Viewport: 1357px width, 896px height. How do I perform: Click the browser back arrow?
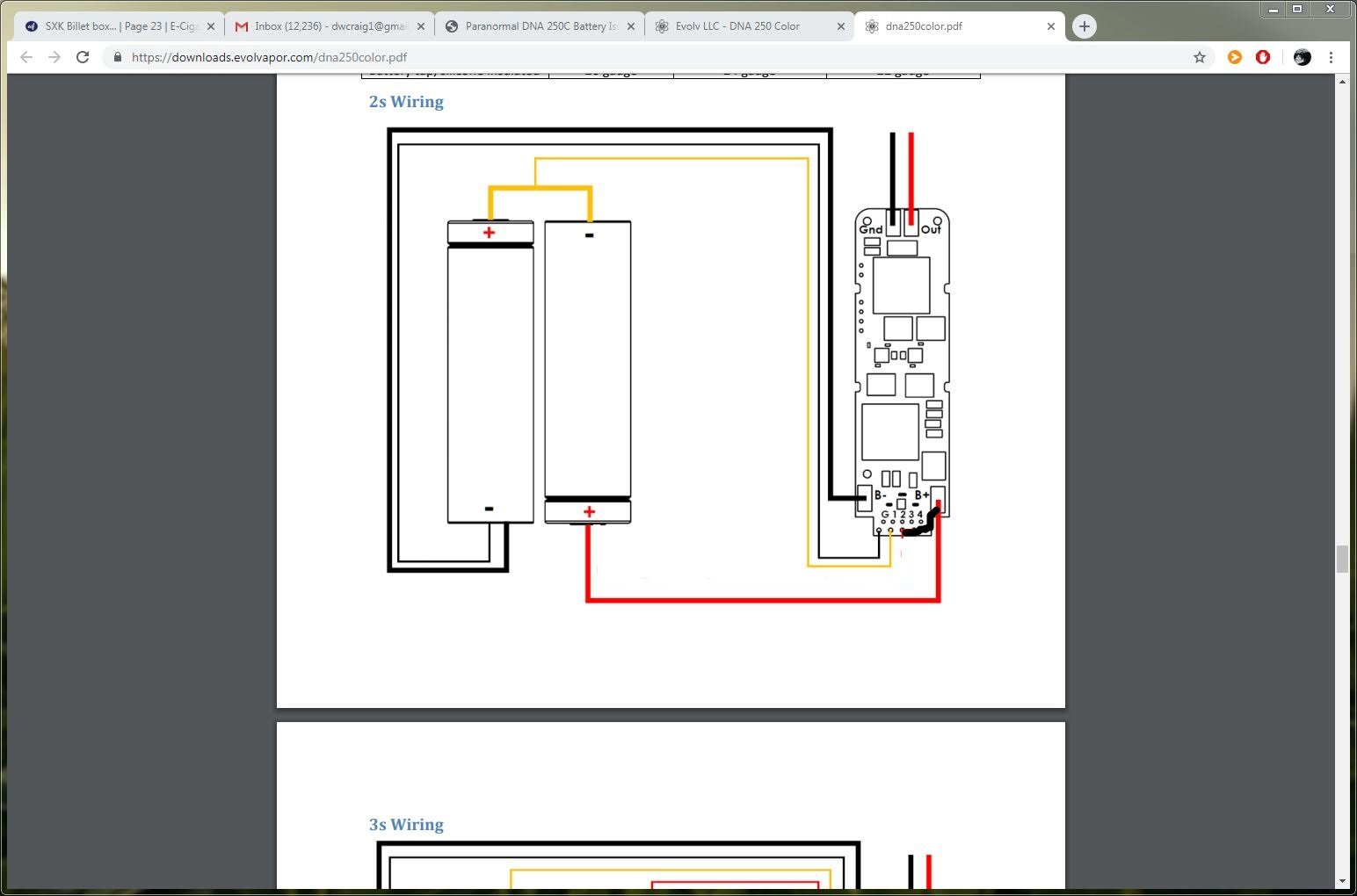pyautogui.click(x=26, y=57)
